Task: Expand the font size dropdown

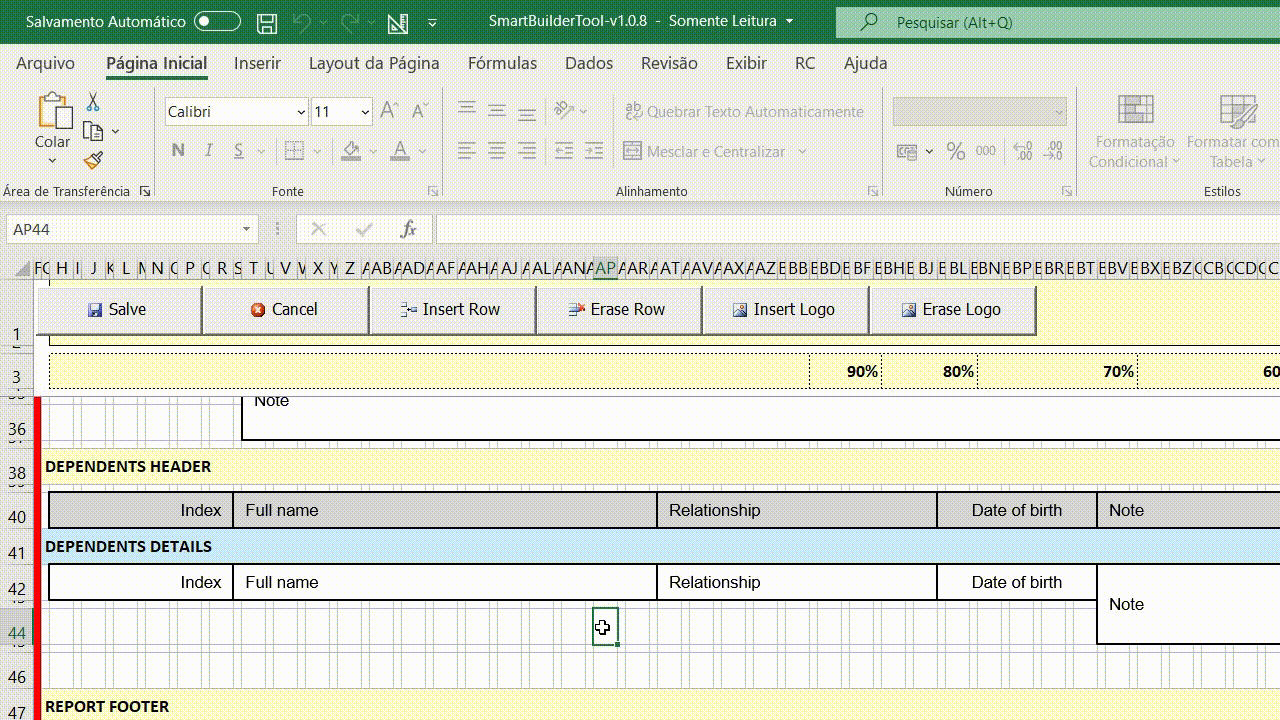Action: click(x=365, y=112)
